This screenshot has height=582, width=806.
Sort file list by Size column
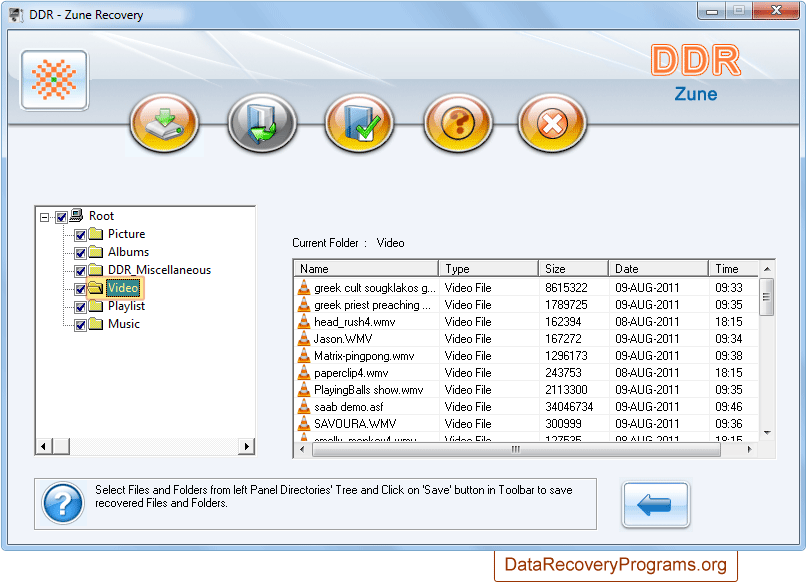(574, 269)
